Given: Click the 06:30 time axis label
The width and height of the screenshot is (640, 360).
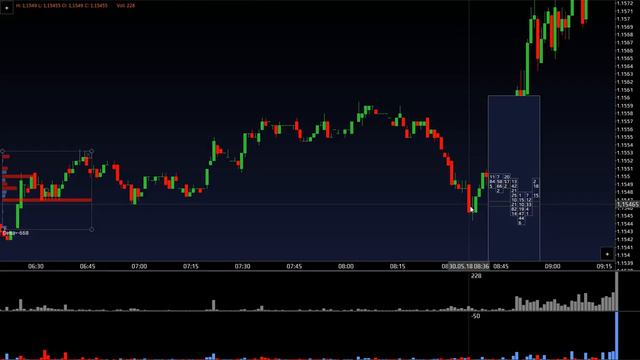Looking at the screenshot, I should click(36, 266).
